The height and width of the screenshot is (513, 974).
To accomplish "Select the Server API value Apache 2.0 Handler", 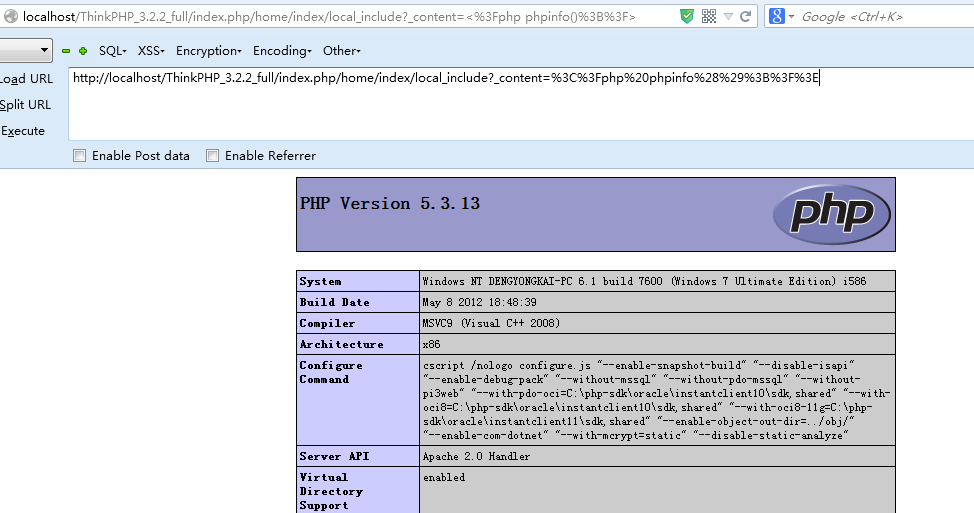I will (x=476, y=456).
